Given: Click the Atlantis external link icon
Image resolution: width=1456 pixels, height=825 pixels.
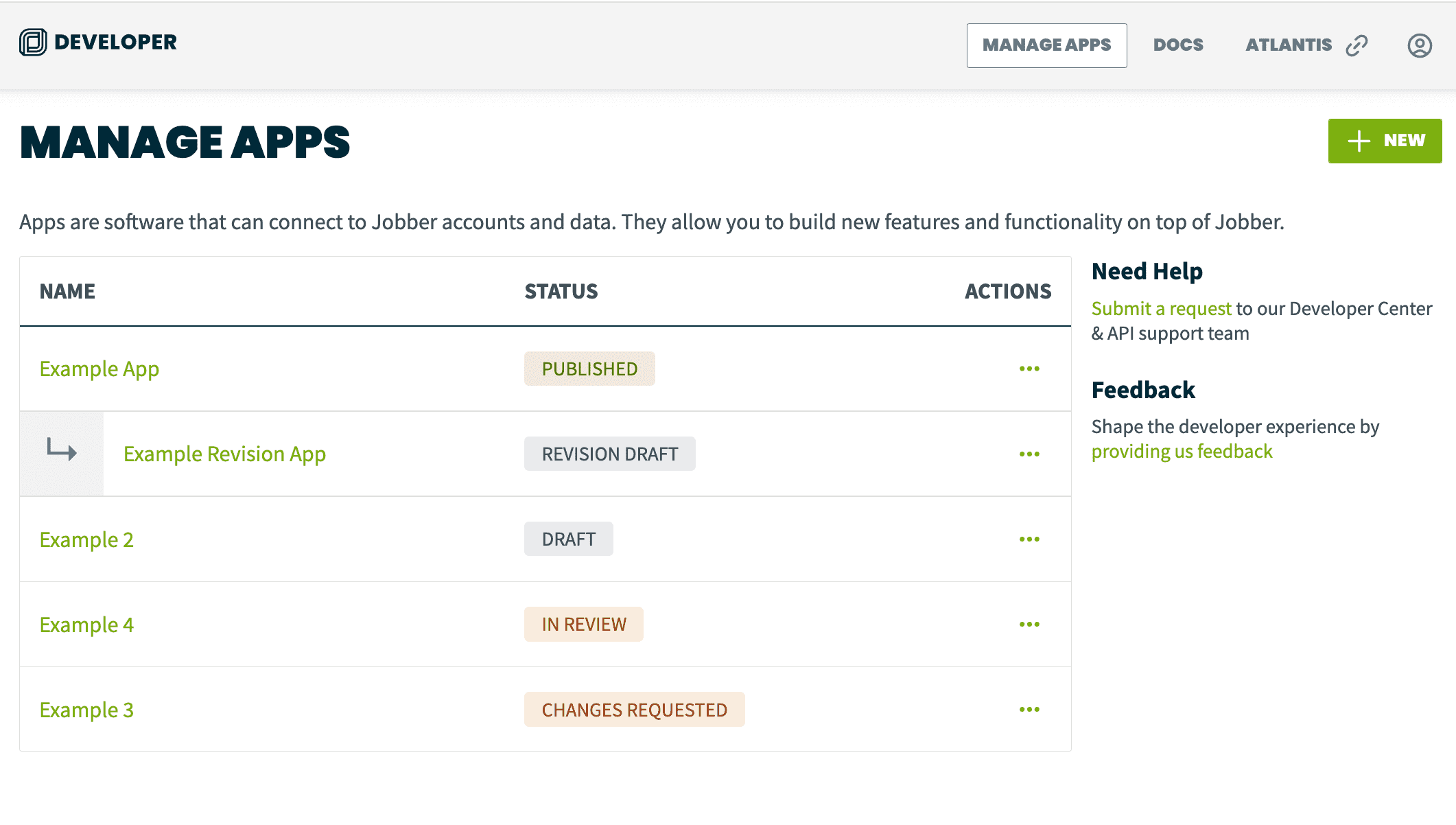Looking at the screenshot, I should pyautogui.click(x=1357, y=45).
